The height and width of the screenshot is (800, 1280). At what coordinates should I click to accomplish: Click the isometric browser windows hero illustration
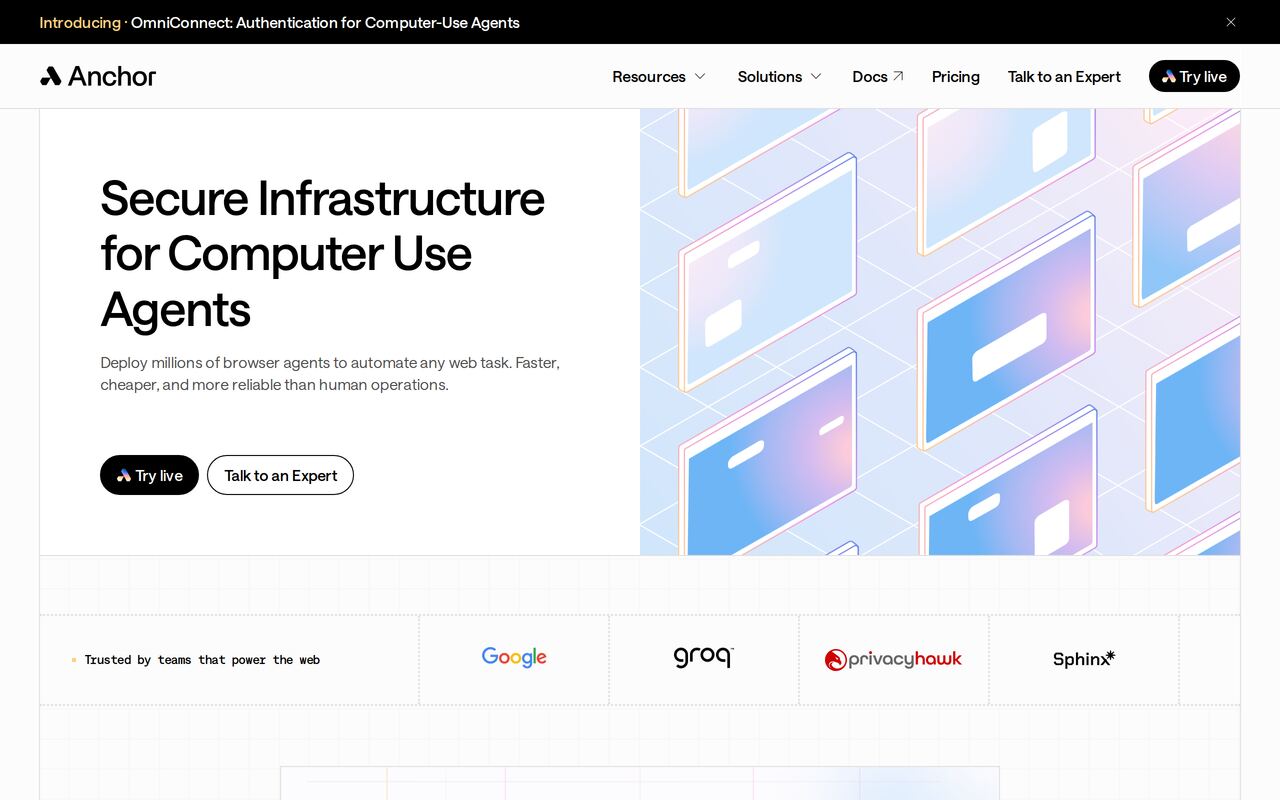tap(940, 332)
